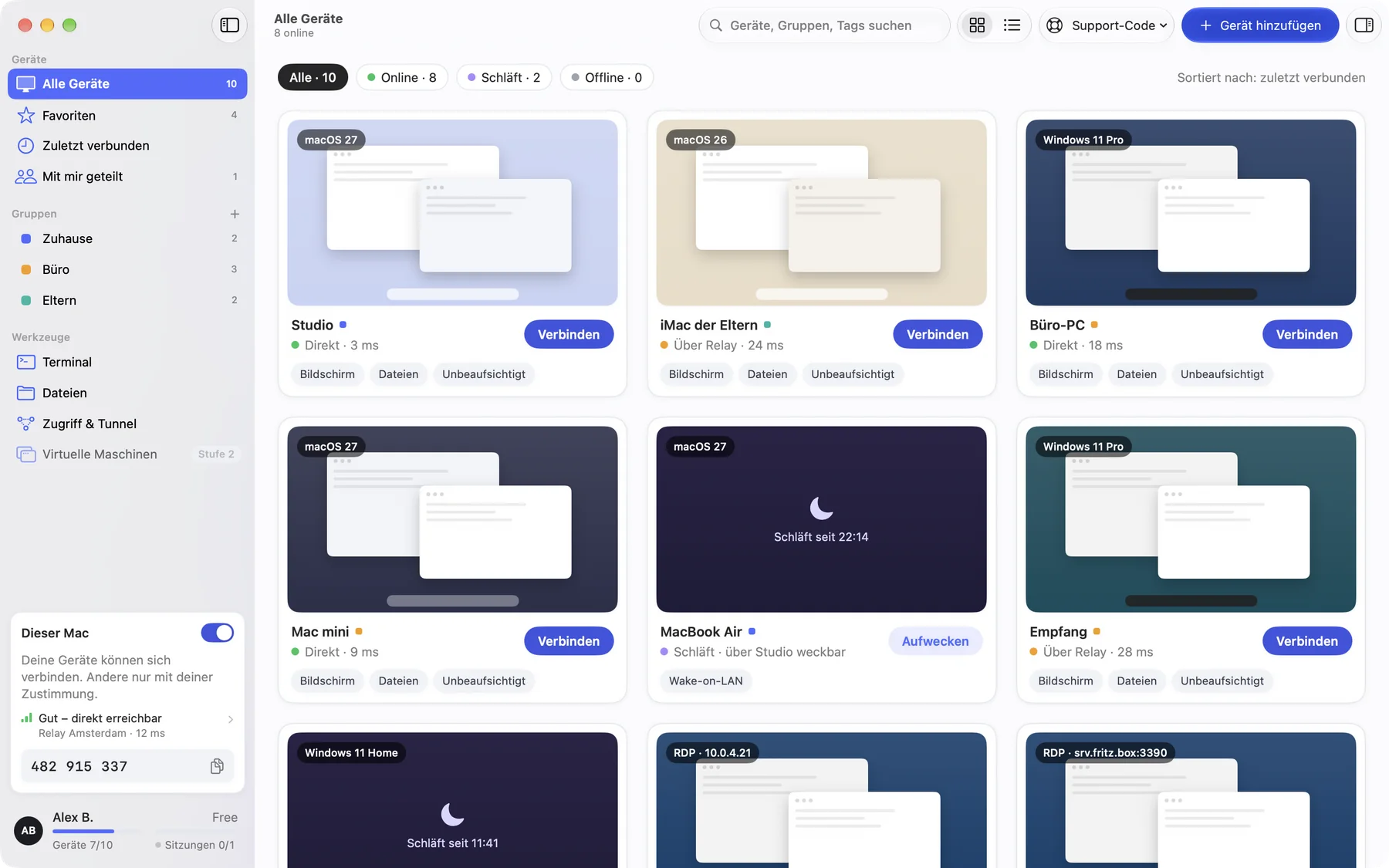1389x868 pixels.
Task: Click Gerät hinzufügen button
Action: [1260, 25]
